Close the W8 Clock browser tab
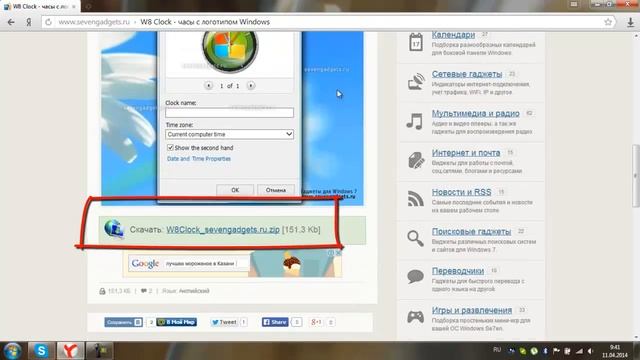The image size is (640, 360). [73, 7]
